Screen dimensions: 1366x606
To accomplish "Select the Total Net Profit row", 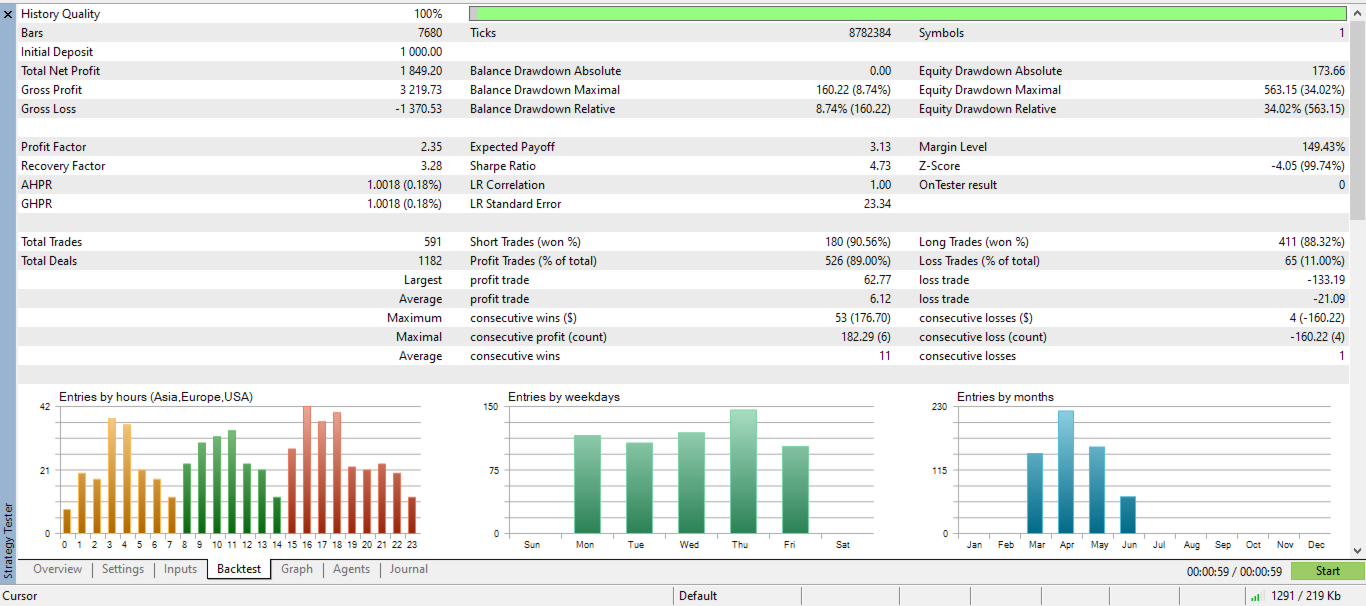I will tap(232, 71).
